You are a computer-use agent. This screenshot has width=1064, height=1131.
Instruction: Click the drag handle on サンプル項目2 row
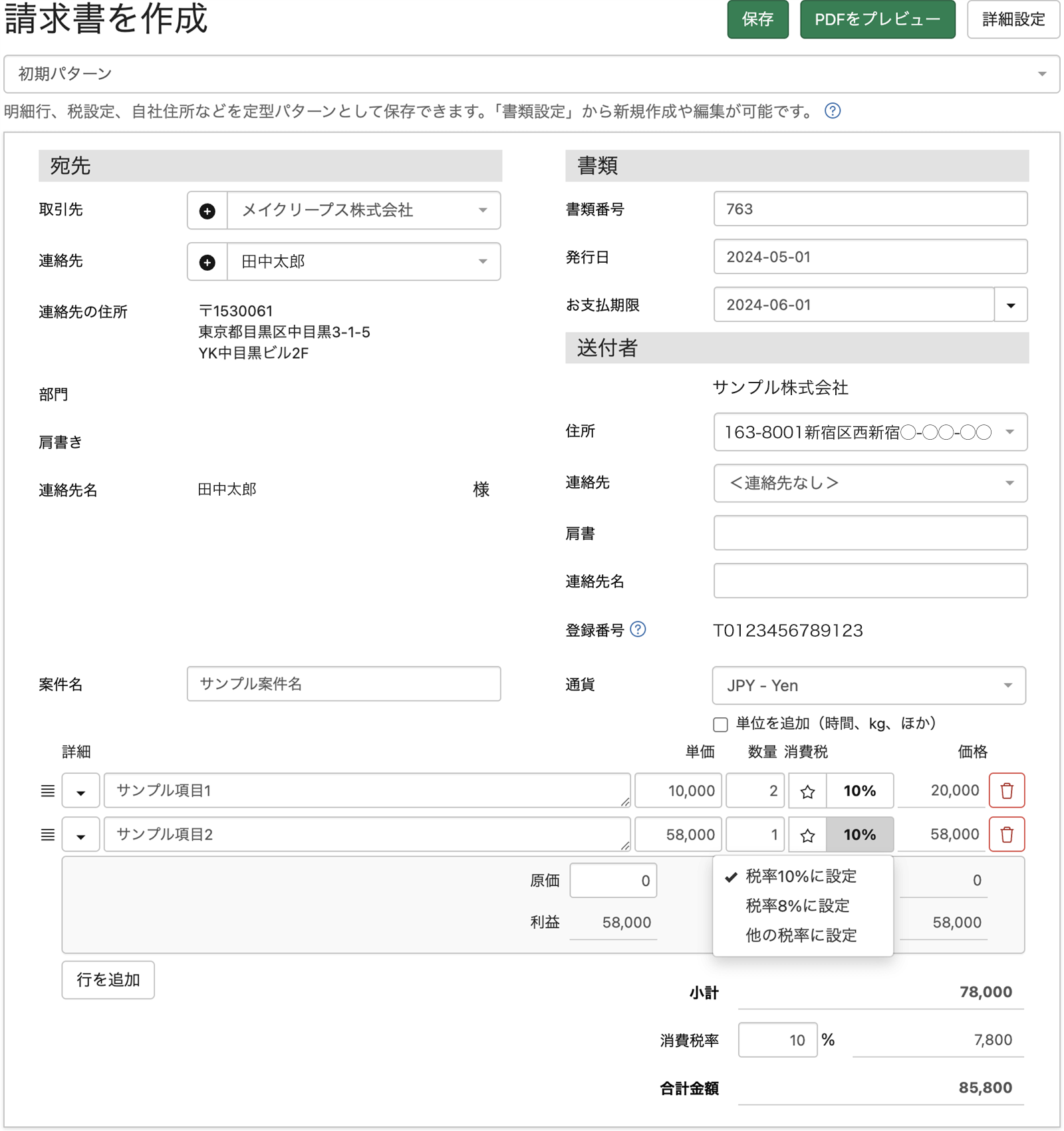[x=47, y=834]
